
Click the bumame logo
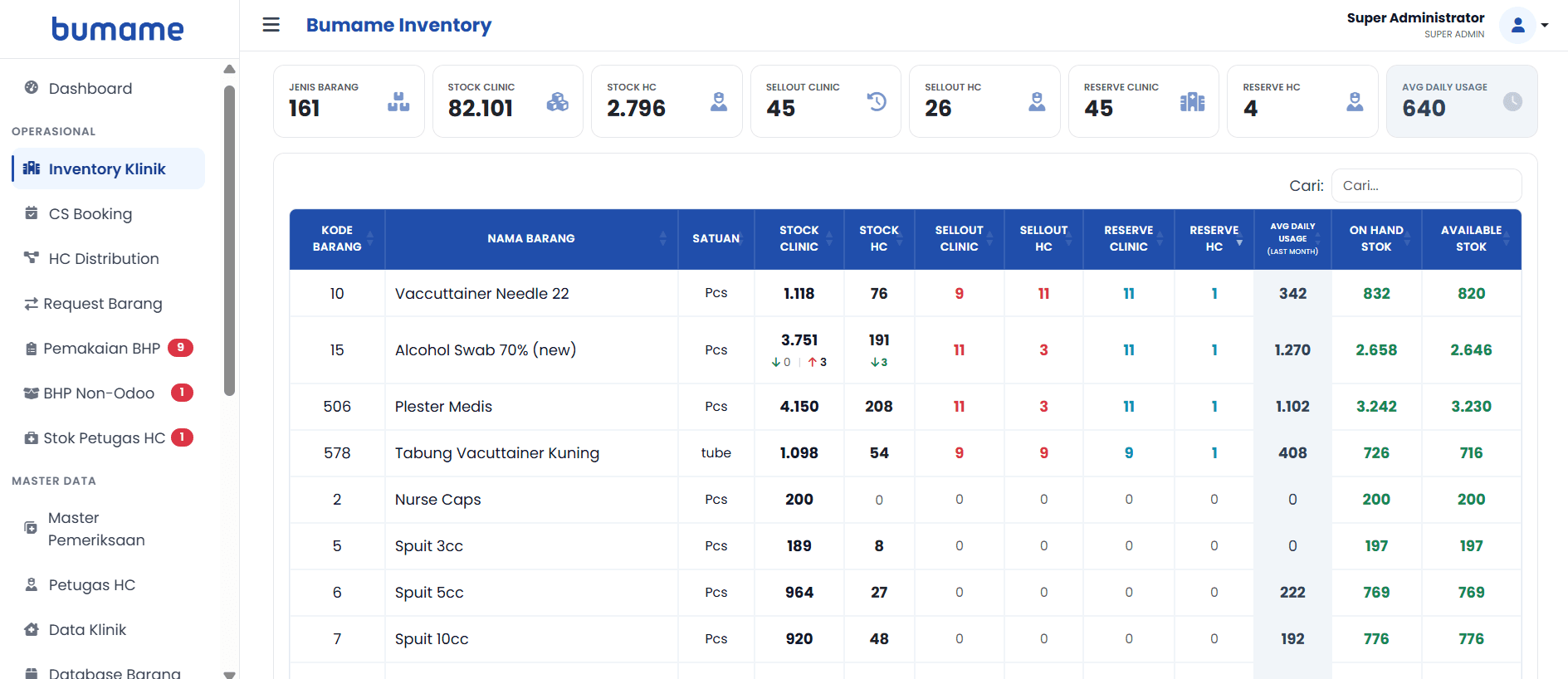pos(118,29)
